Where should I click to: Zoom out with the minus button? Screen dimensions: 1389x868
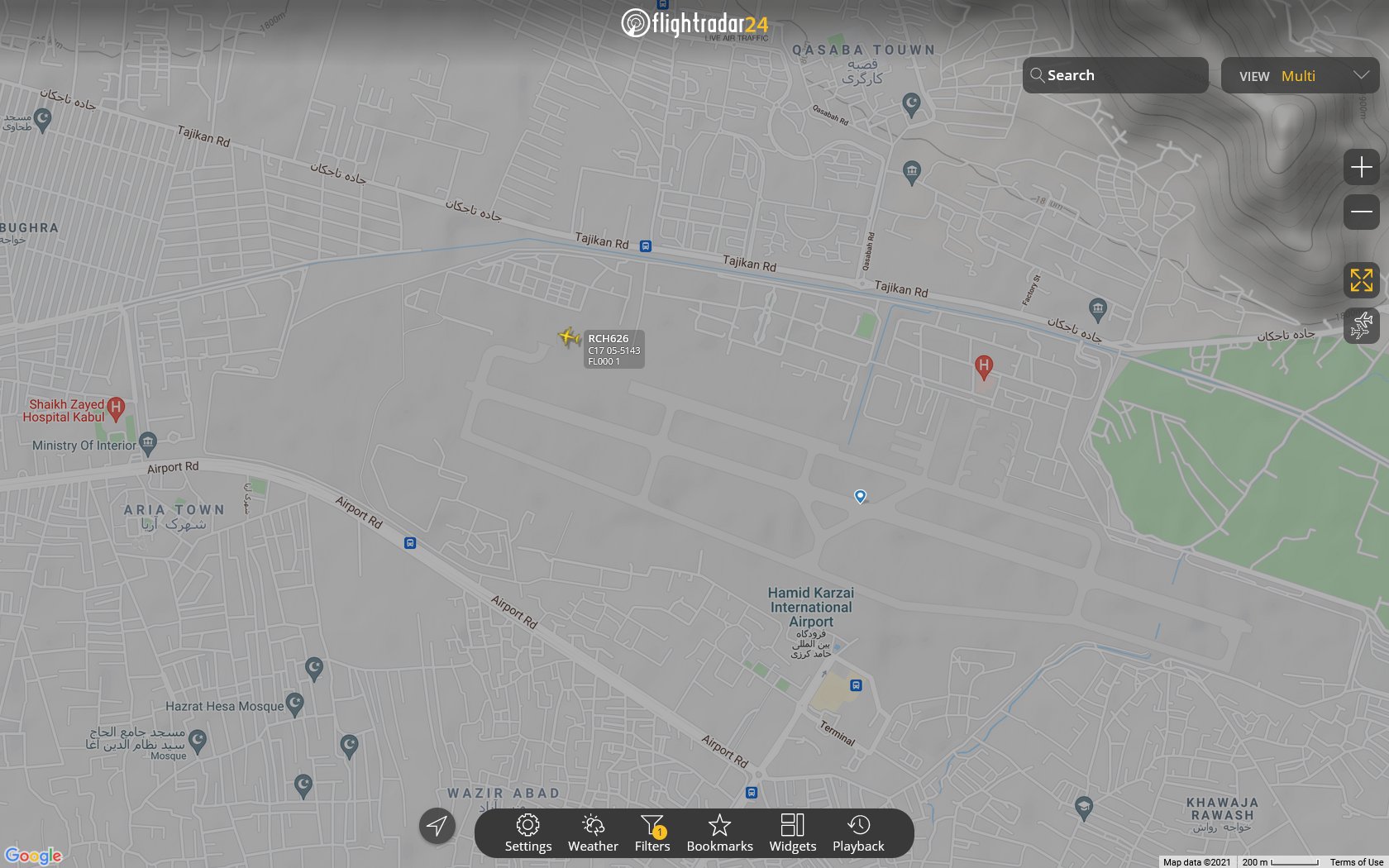[1361, 212]
